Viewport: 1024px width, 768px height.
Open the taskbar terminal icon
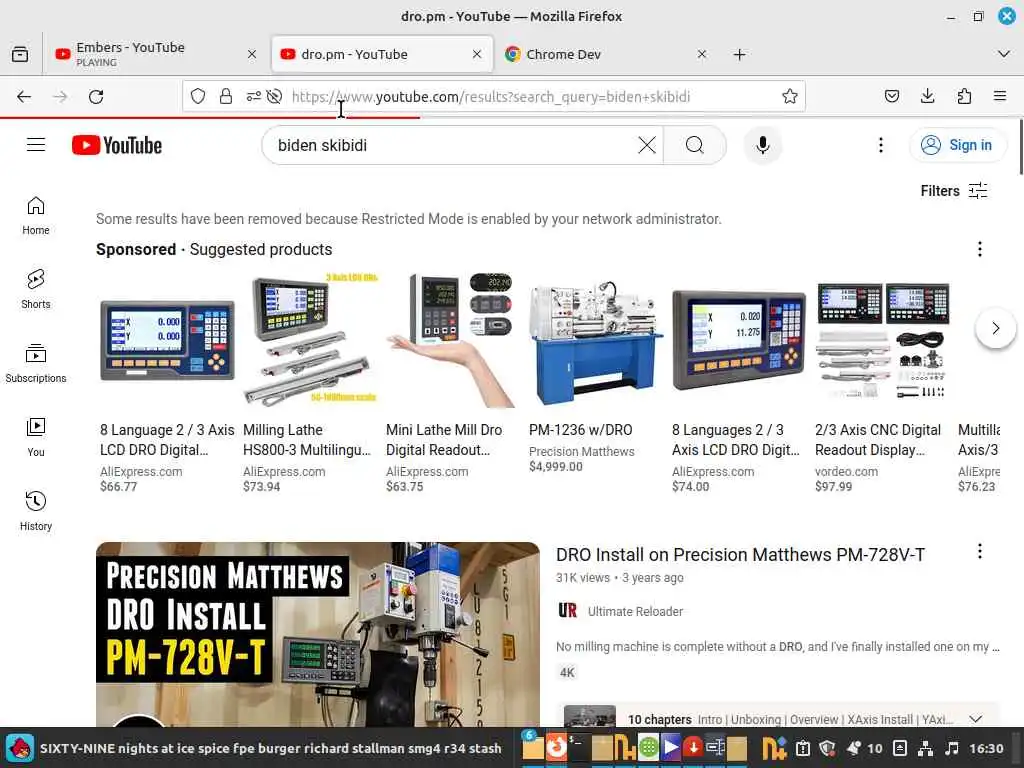pyautogui.click(x=579, y=748)
